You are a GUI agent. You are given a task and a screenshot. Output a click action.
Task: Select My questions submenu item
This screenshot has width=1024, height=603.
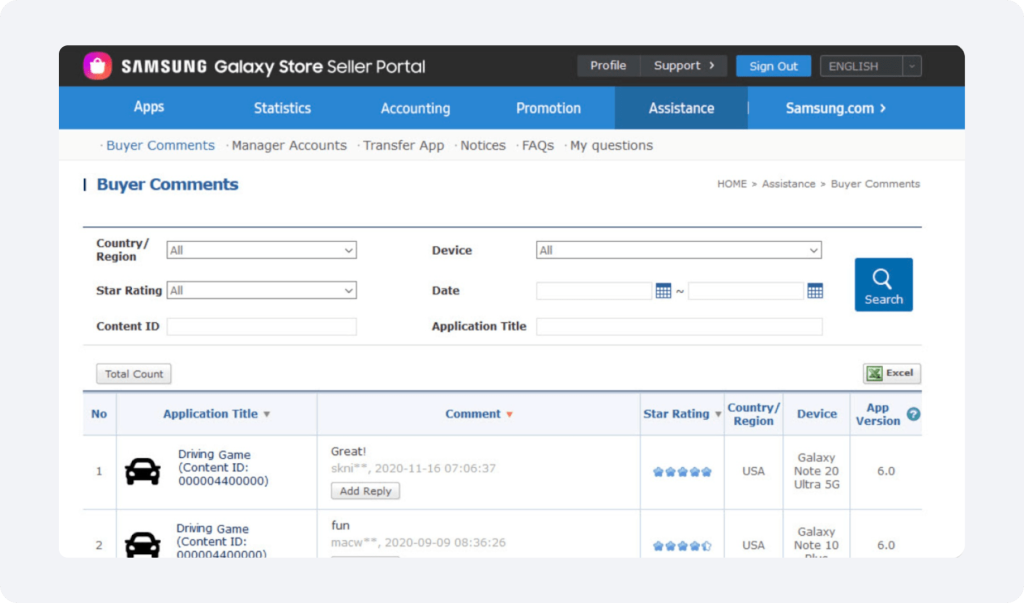[x=611, y=146]
